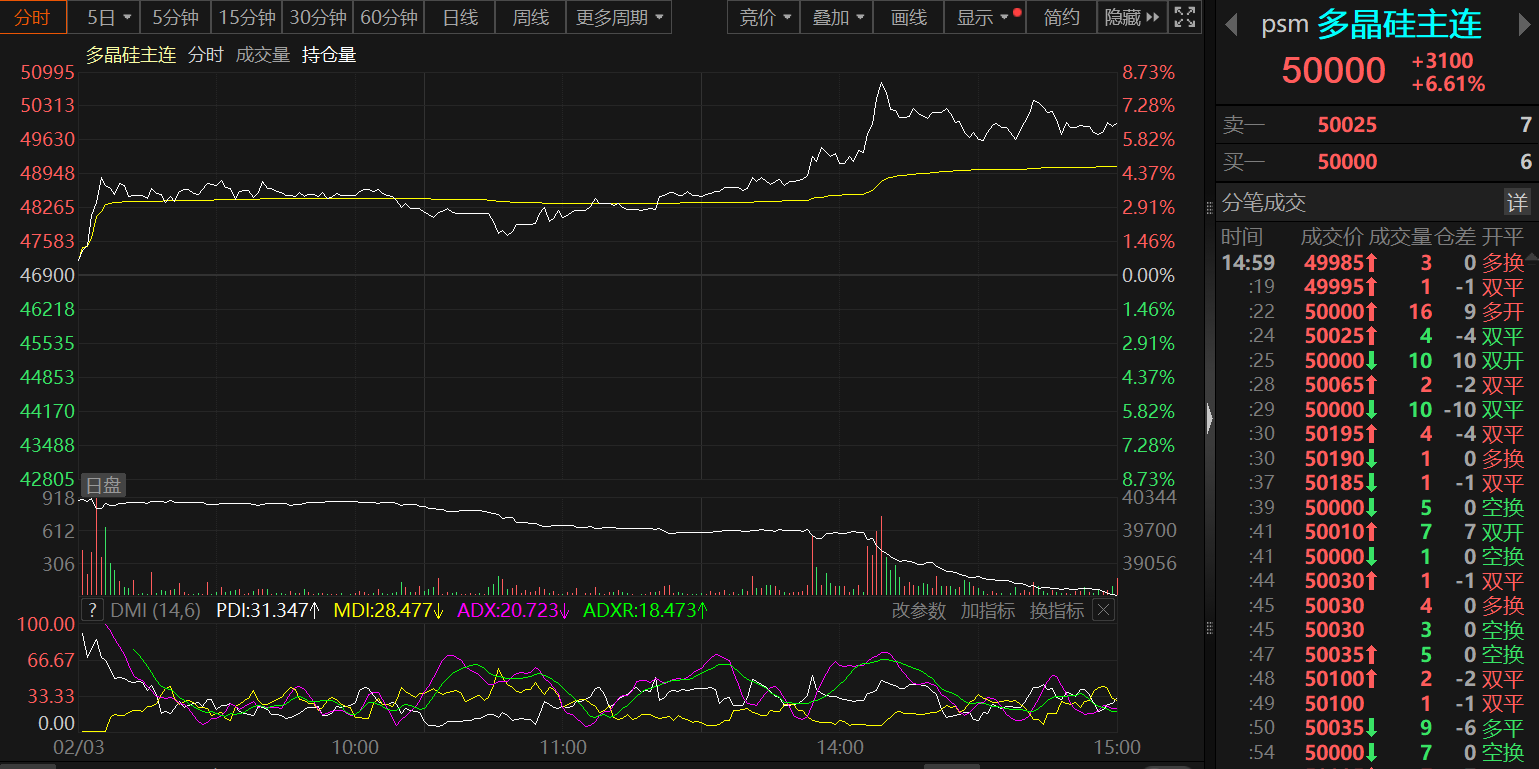This screenshot has width=1539, height=769.
Task: Expand the 更多周期 dropdown
Action: (619, 17)
